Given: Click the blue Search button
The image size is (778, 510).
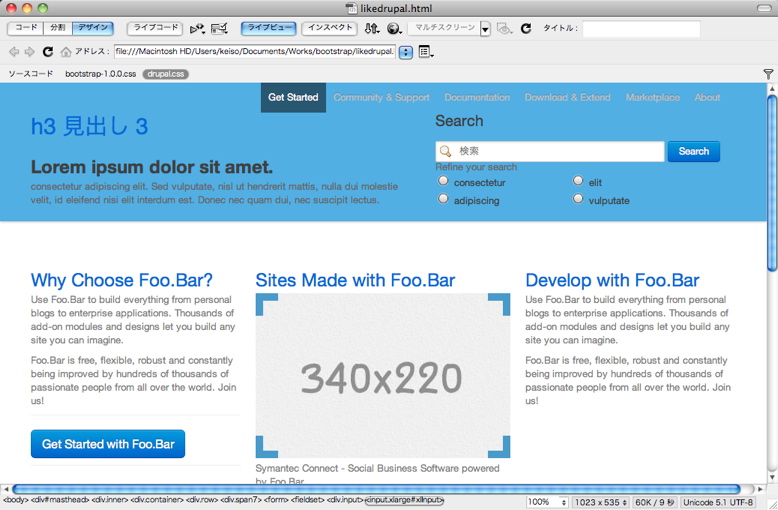Looking at the screenshot, I should [x=693, y=152].
